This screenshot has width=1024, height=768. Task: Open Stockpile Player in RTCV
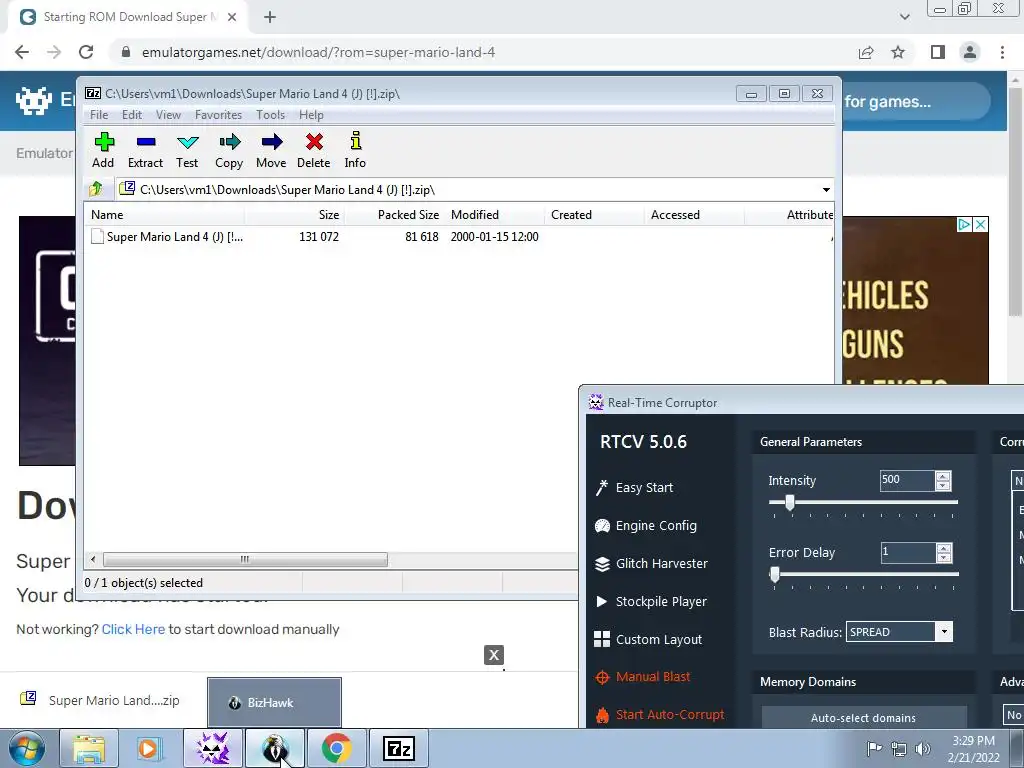650,601
